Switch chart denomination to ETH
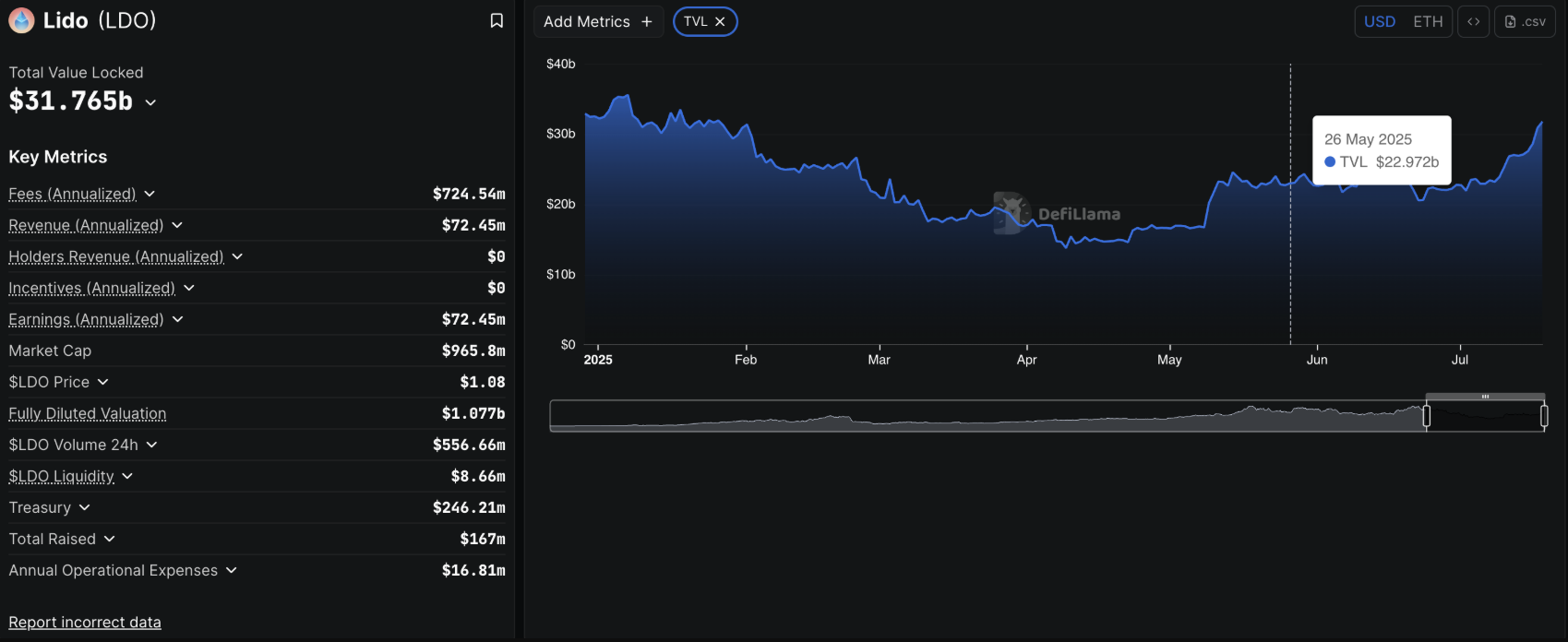The height and width of the screenshot is (642, 1568). point(1428,21)
